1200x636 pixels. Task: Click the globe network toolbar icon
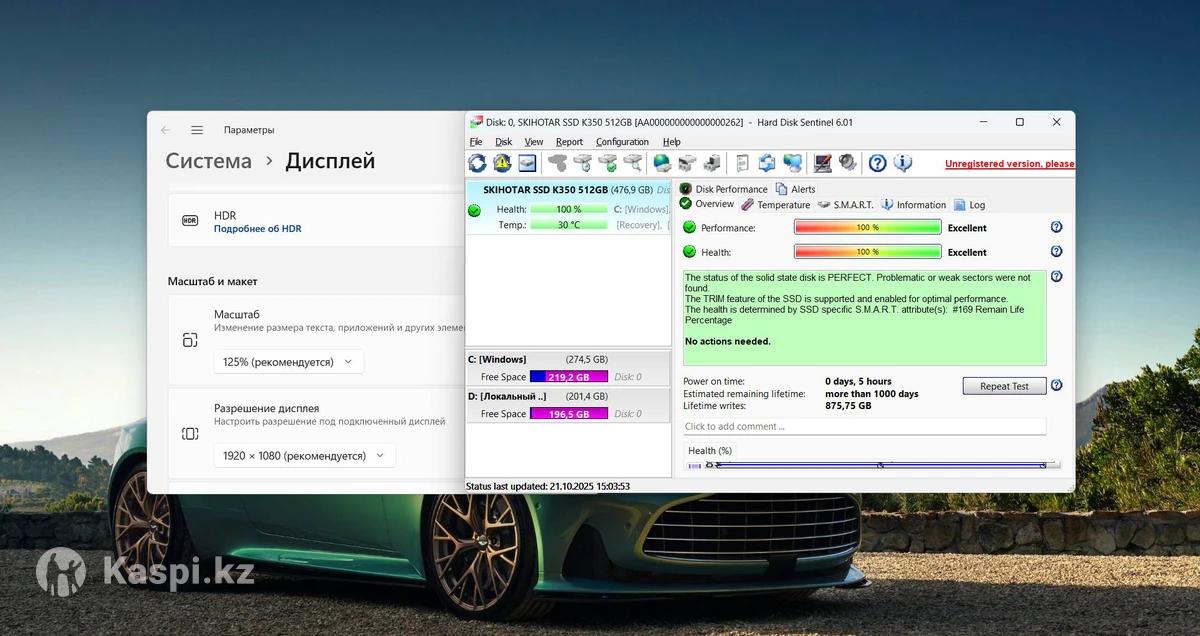[662, 163]
